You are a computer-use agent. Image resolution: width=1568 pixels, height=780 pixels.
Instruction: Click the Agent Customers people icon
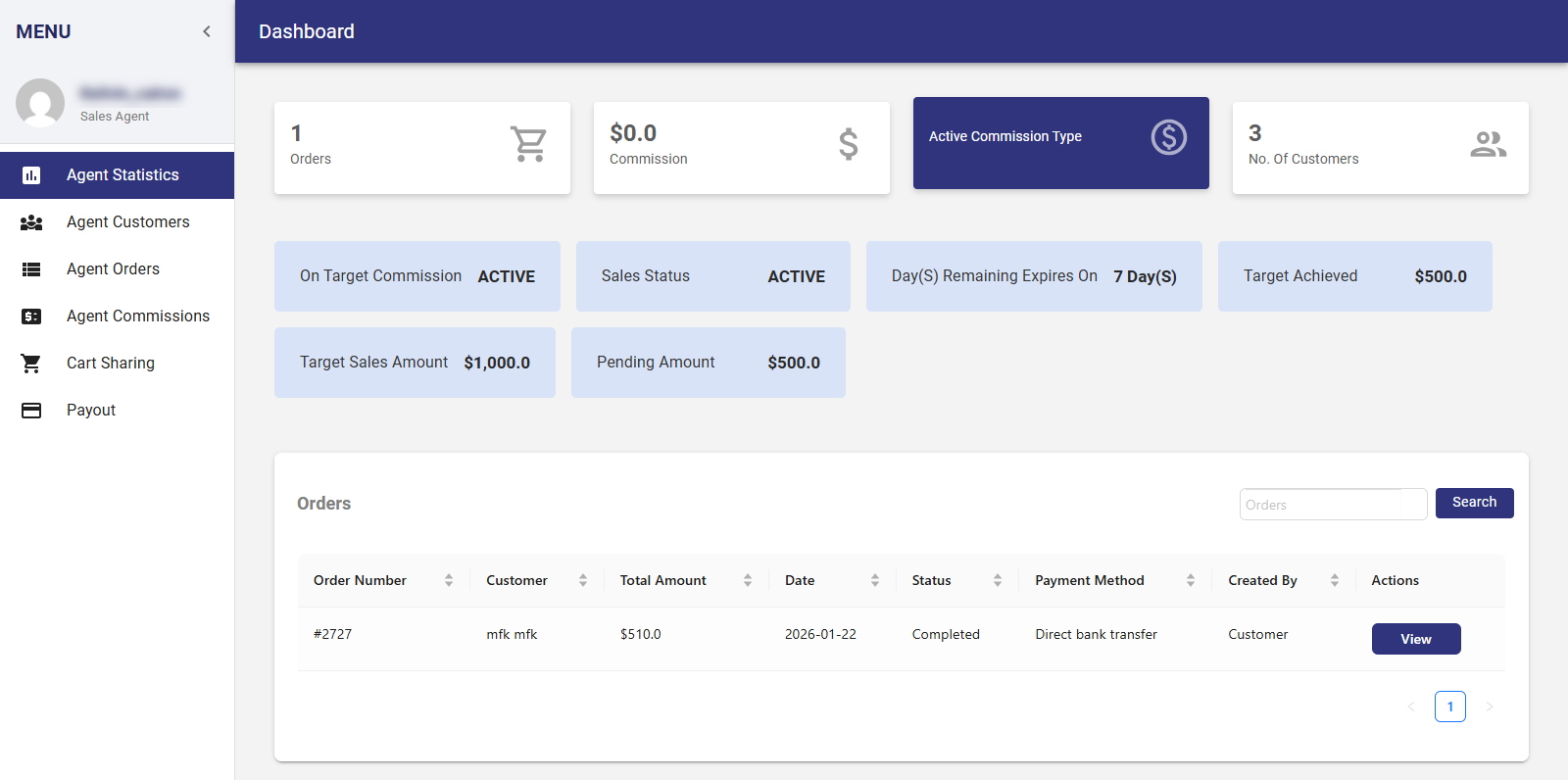tap(31, 222)
